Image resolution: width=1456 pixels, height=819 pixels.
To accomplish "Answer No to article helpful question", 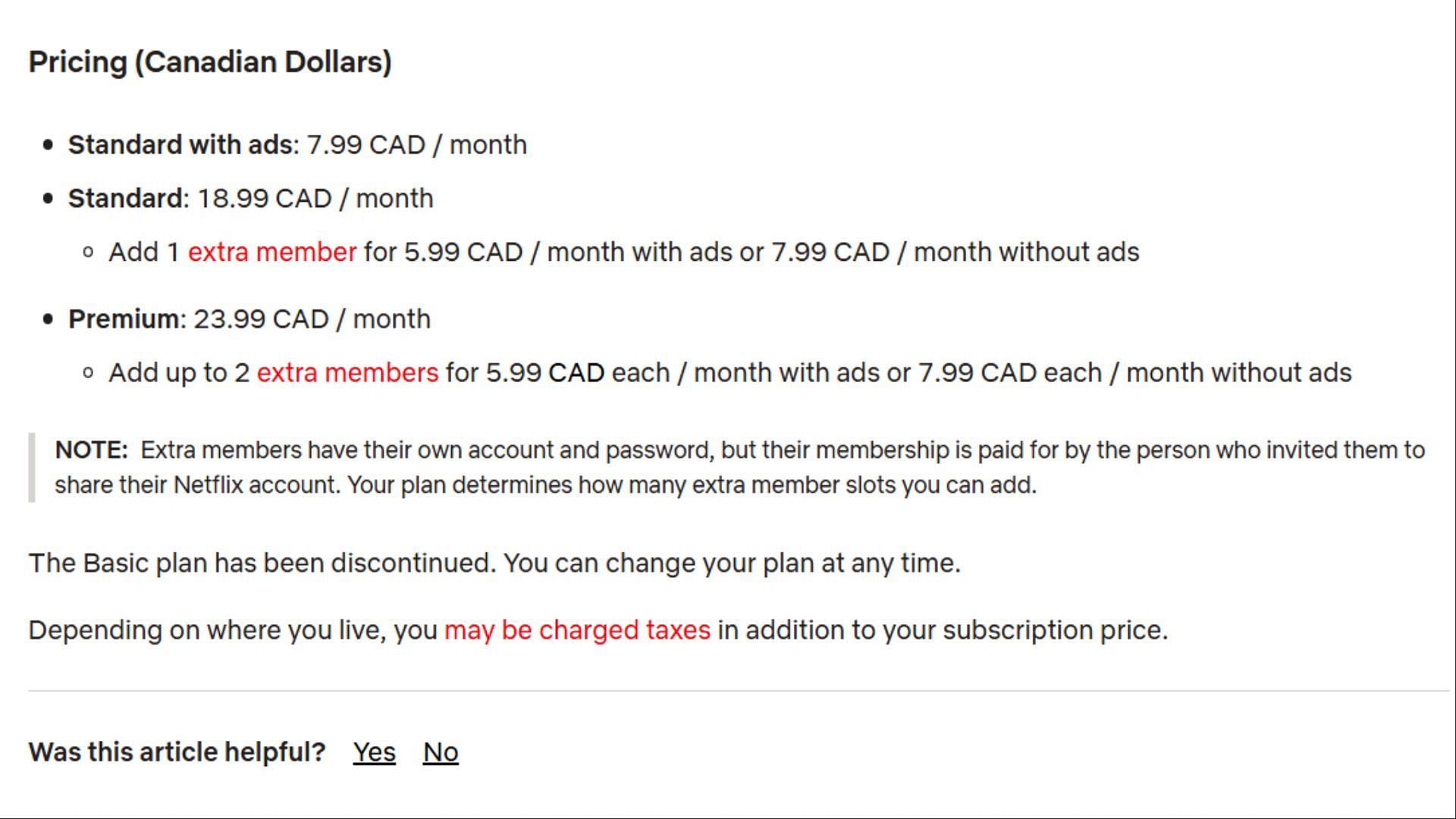I will [441, 752].
